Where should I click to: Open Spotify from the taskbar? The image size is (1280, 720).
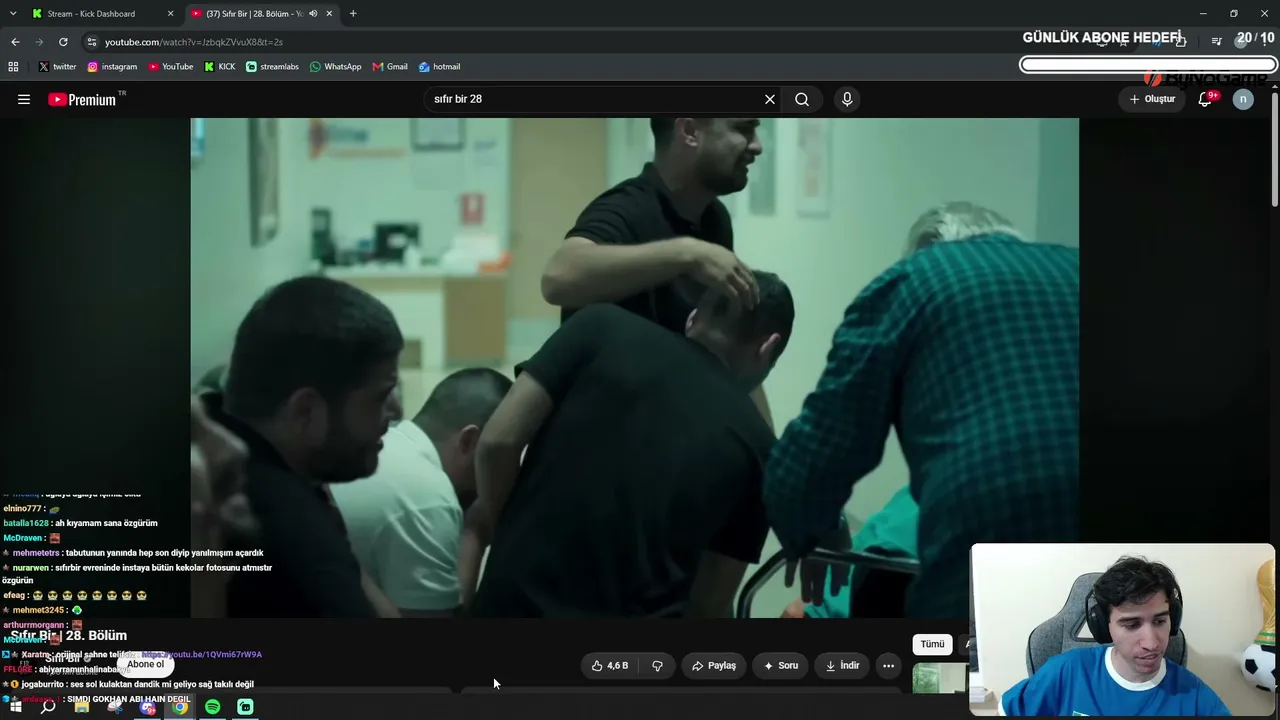click(x=212, y=707)
